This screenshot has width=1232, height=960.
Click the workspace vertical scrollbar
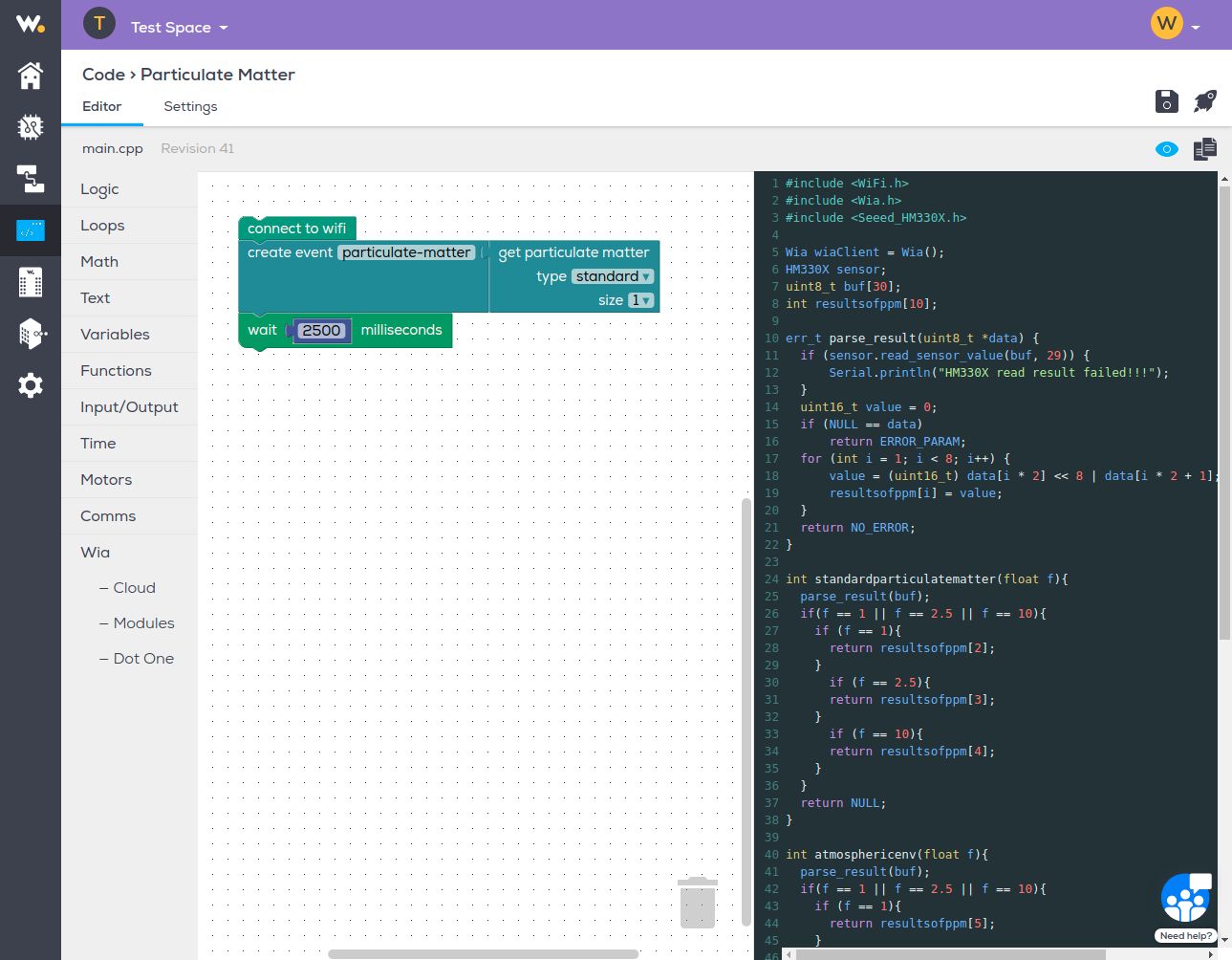click(x=746, y=711)
